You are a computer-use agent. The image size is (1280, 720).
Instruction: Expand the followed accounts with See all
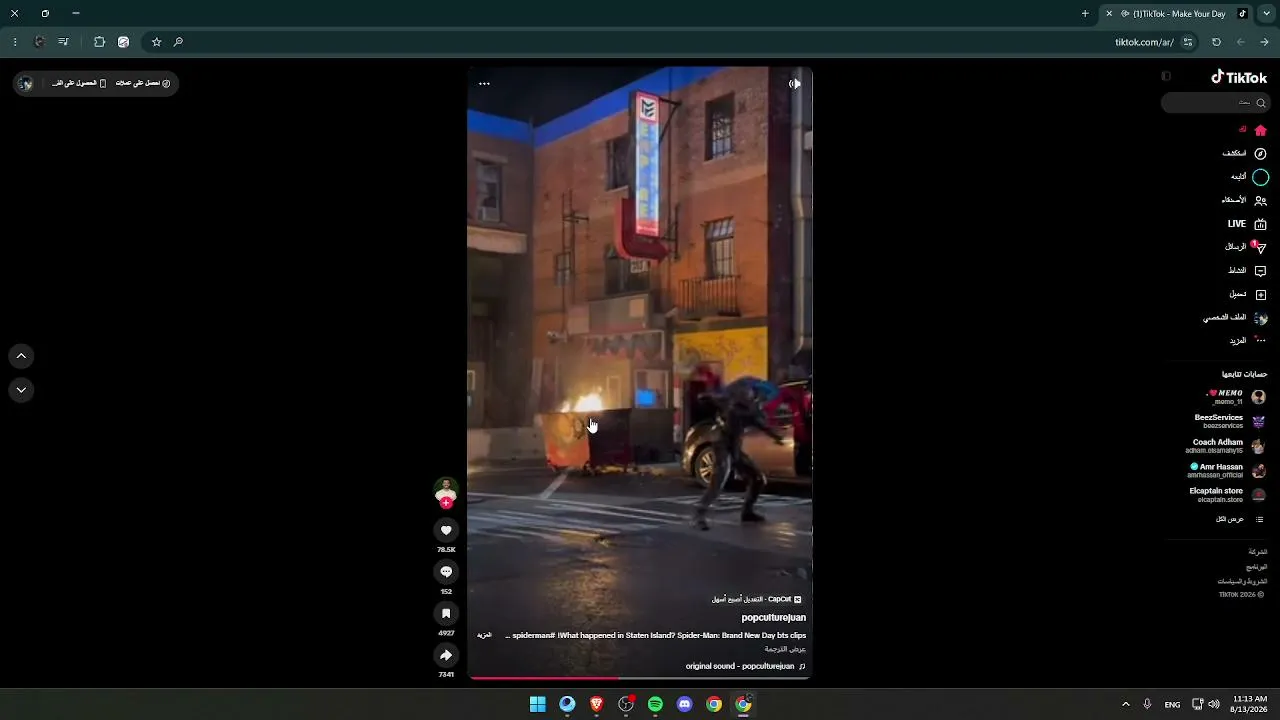1240,519
